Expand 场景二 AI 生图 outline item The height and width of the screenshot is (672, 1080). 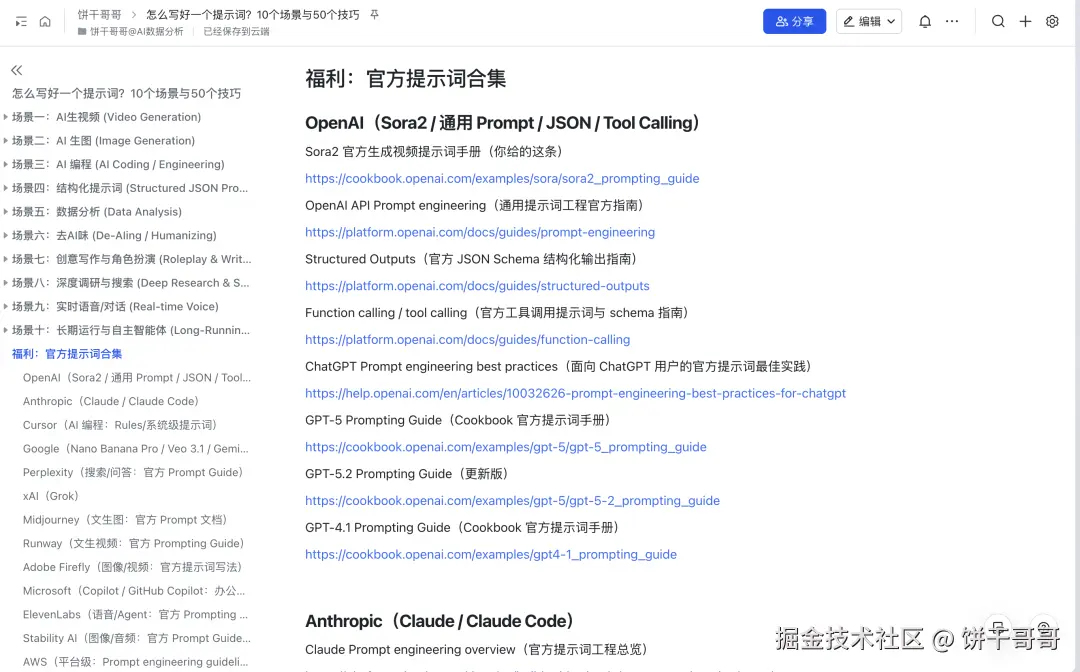pyautogui.click(x=6, y=140)
